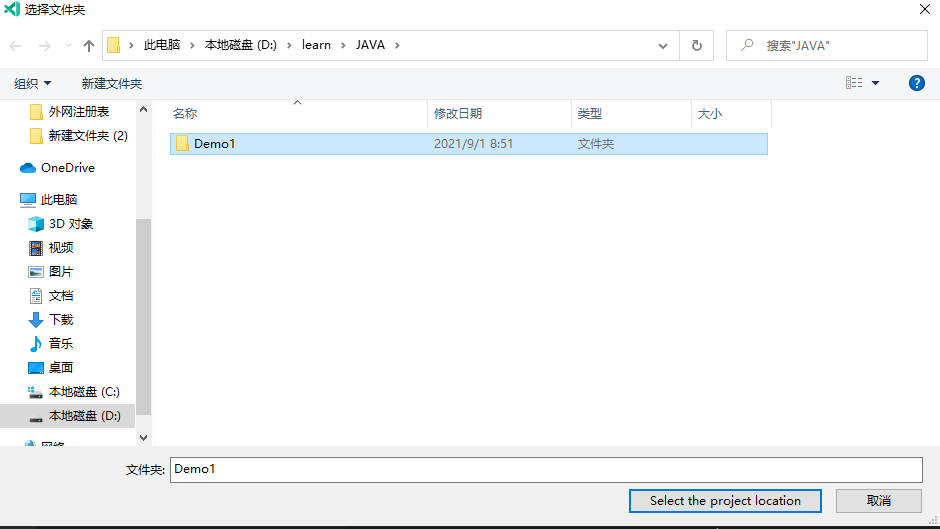Open OneDrive in the navigation pane

click(67, 168)
